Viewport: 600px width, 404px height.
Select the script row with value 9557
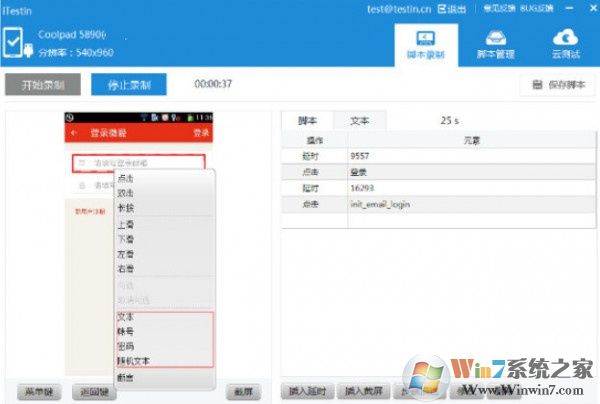438,156
